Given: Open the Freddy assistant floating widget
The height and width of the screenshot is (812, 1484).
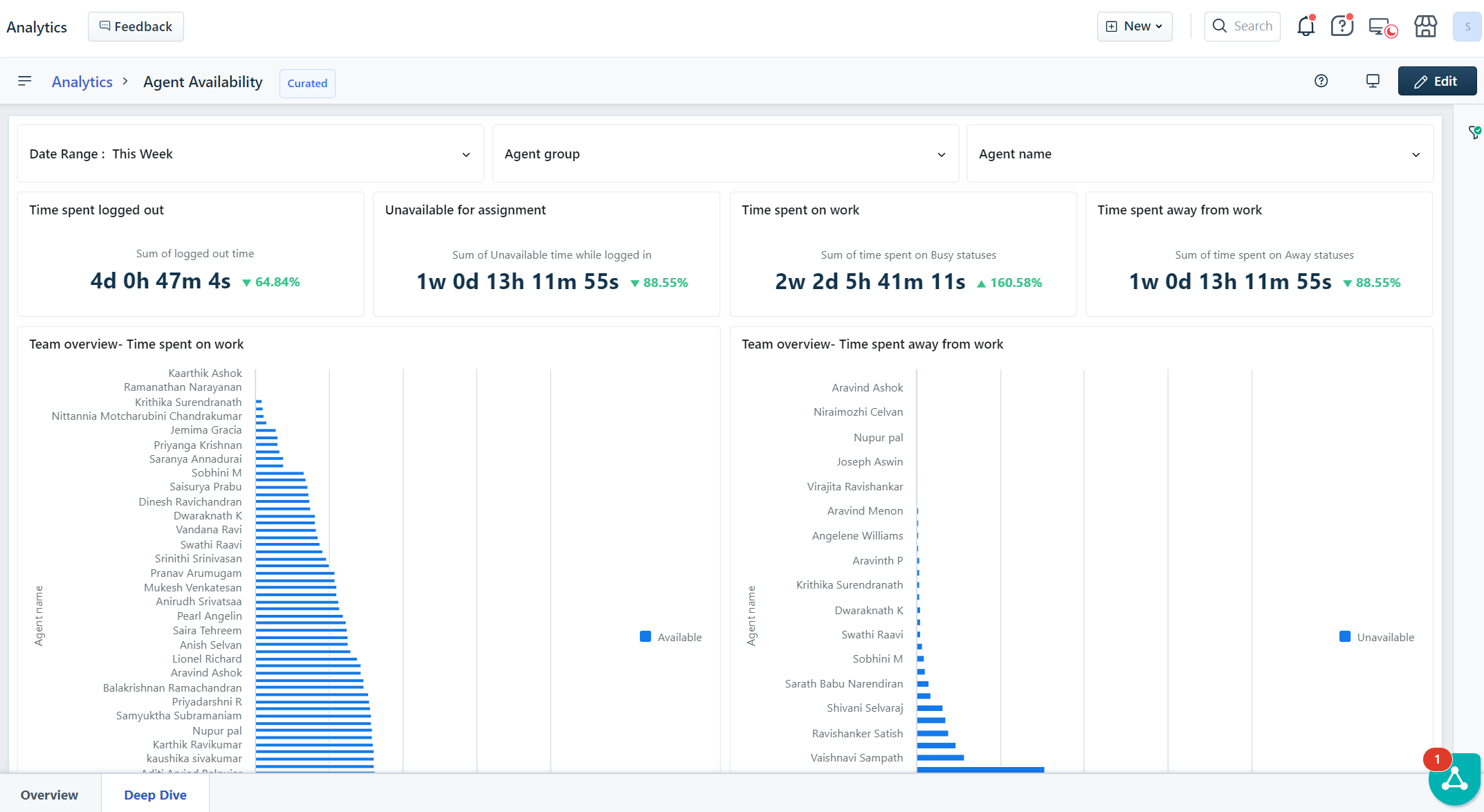Looking at the screenshot, I should click(x=1454, y=779).
